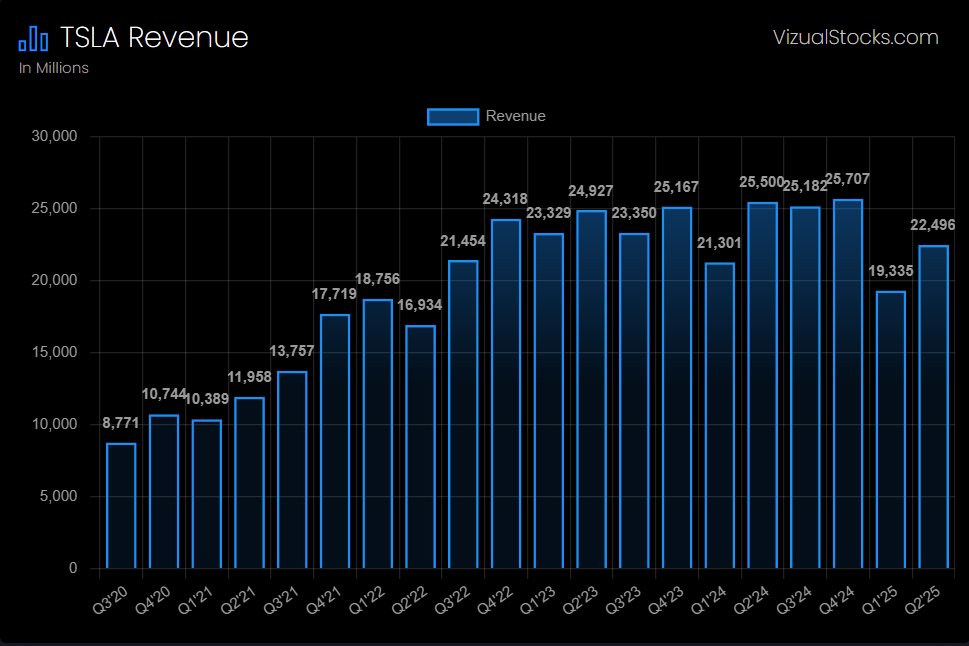Image resolution: width=969 pixels, height=646 pixels.
Task: Click the 19,335 data label
Action: click(891, 271)
